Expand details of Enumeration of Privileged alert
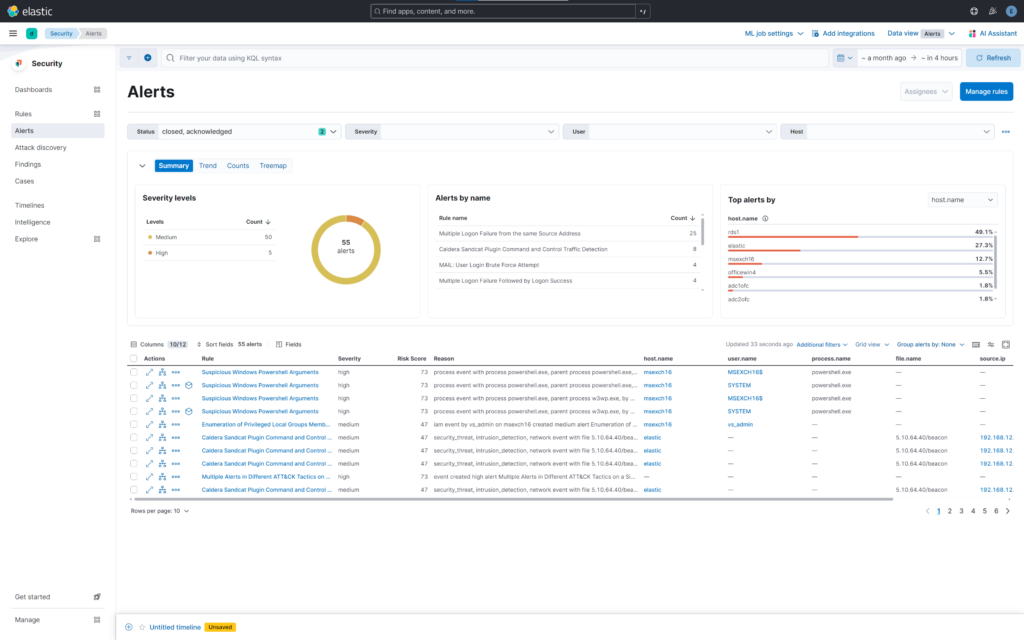 tap(149, 424)
